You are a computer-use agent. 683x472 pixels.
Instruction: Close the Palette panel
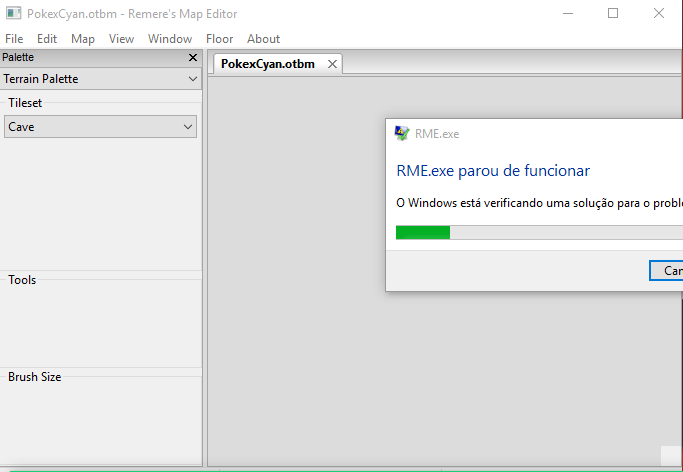pyautogui.click(x=193, y=57)
